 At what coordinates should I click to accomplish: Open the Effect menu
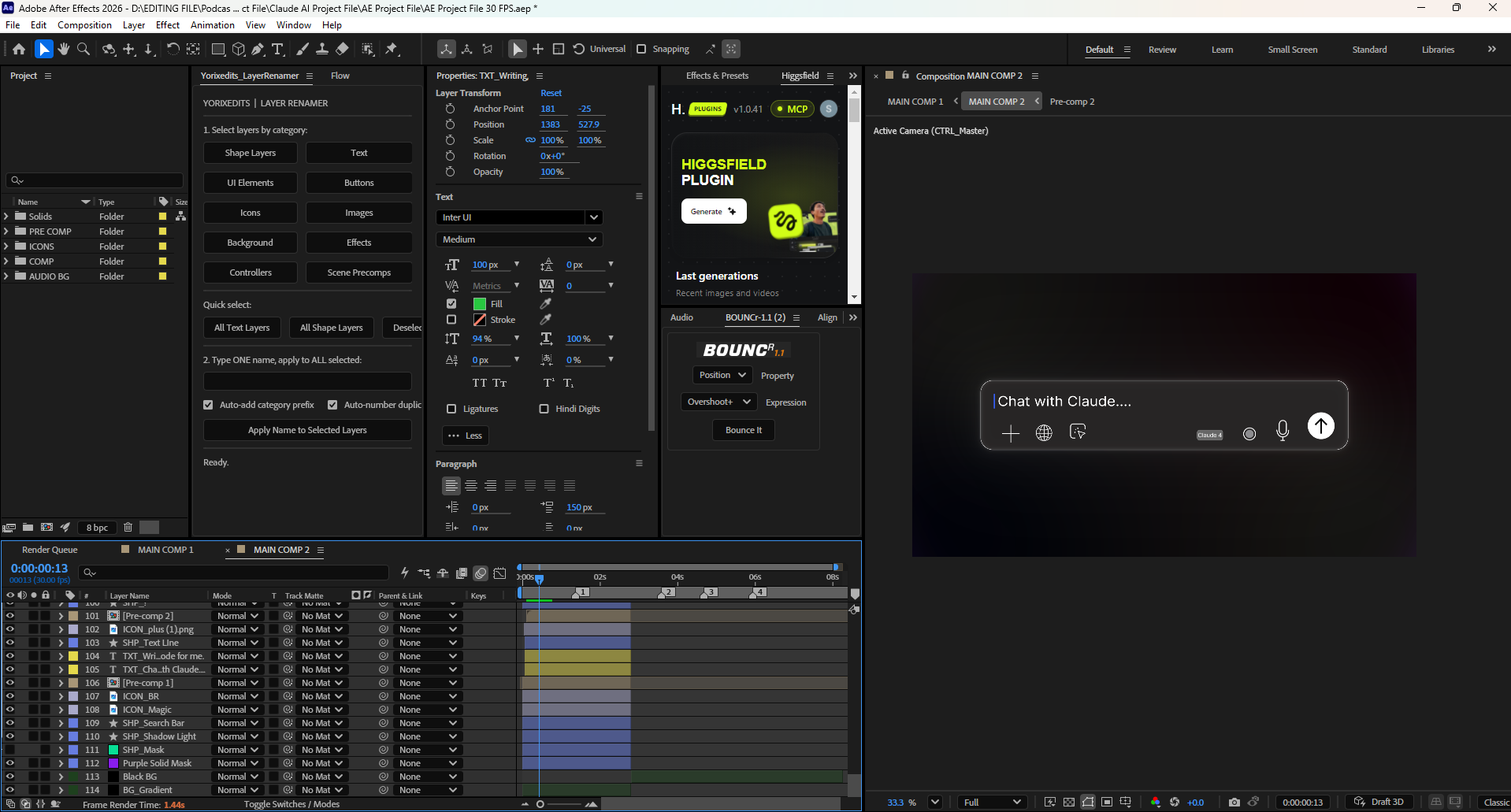(x=168, y=25)
